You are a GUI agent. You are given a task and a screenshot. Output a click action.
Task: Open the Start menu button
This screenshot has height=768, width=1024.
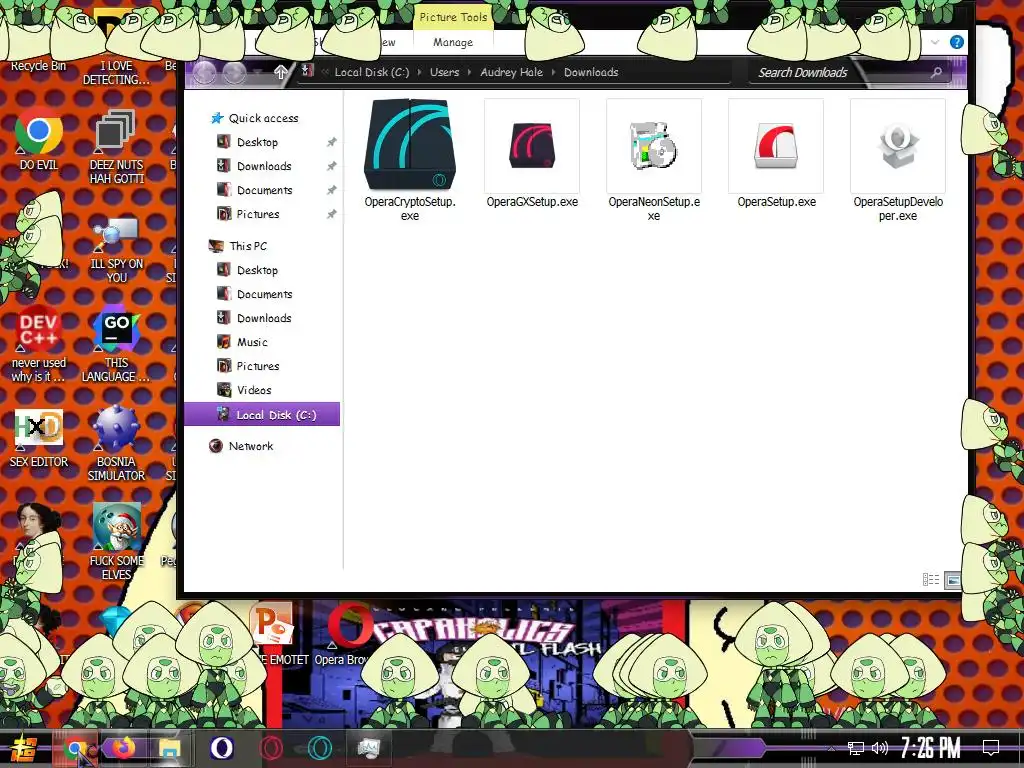click(26, 748)
